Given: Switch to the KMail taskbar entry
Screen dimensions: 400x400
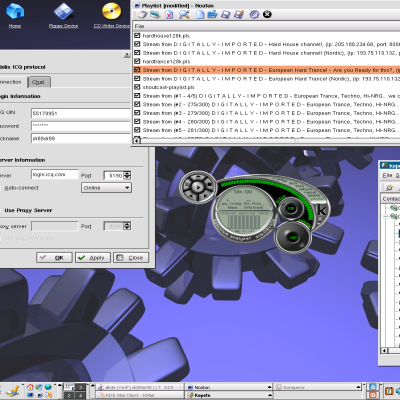Looking at the screenshot, I should coord(139,395).
